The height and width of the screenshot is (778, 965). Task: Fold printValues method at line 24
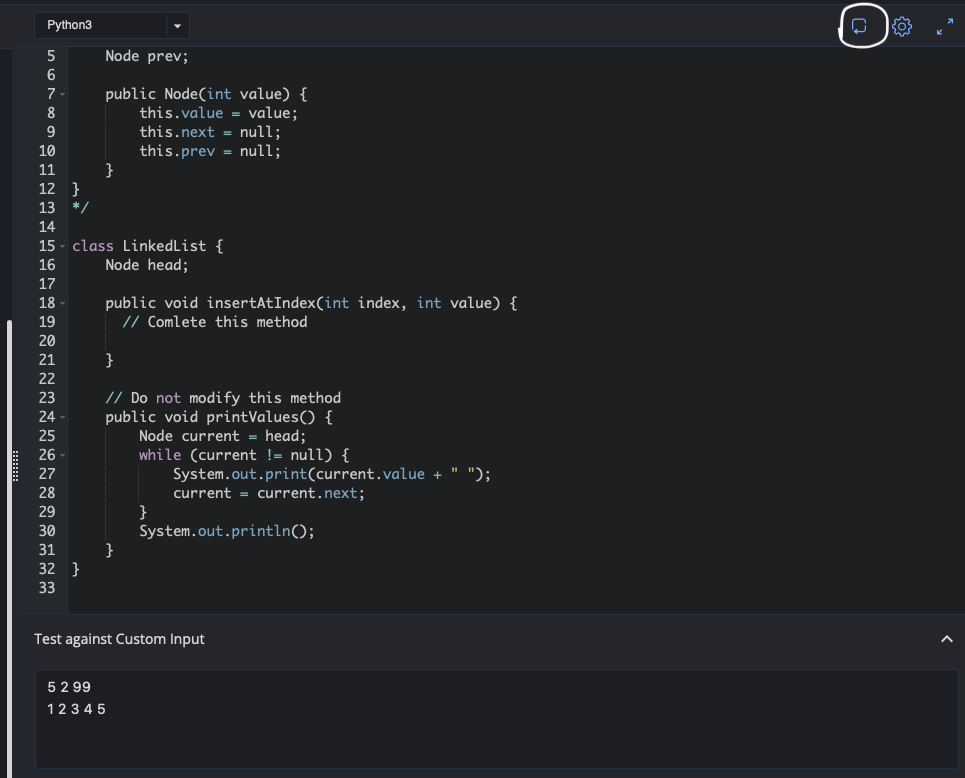tap(63, 417)
